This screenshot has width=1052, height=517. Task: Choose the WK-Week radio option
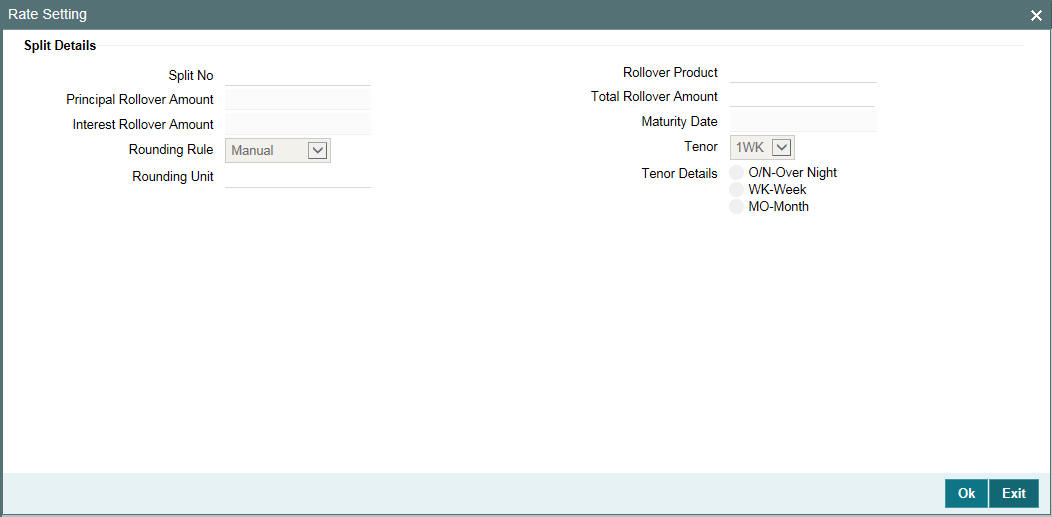(x=737, y=190)
